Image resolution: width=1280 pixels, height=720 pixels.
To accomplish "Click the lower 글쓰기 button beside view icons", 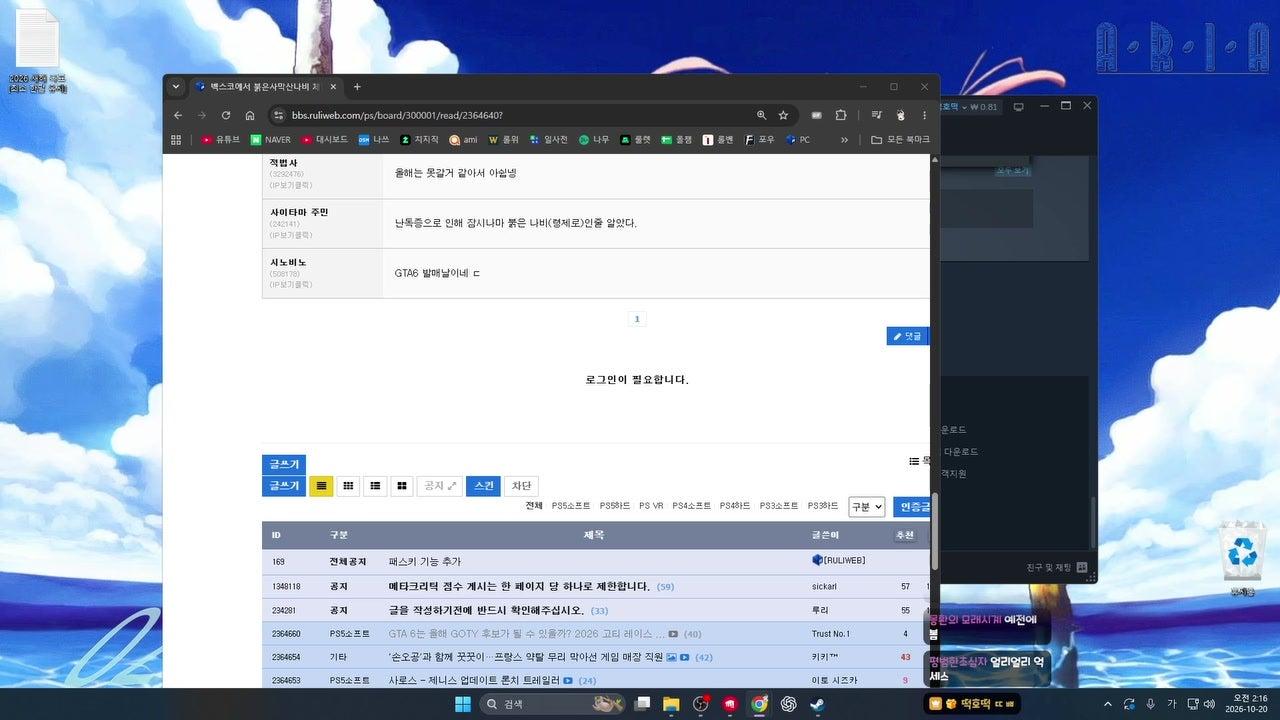I will pyautogui.click(x=284, y=486).
